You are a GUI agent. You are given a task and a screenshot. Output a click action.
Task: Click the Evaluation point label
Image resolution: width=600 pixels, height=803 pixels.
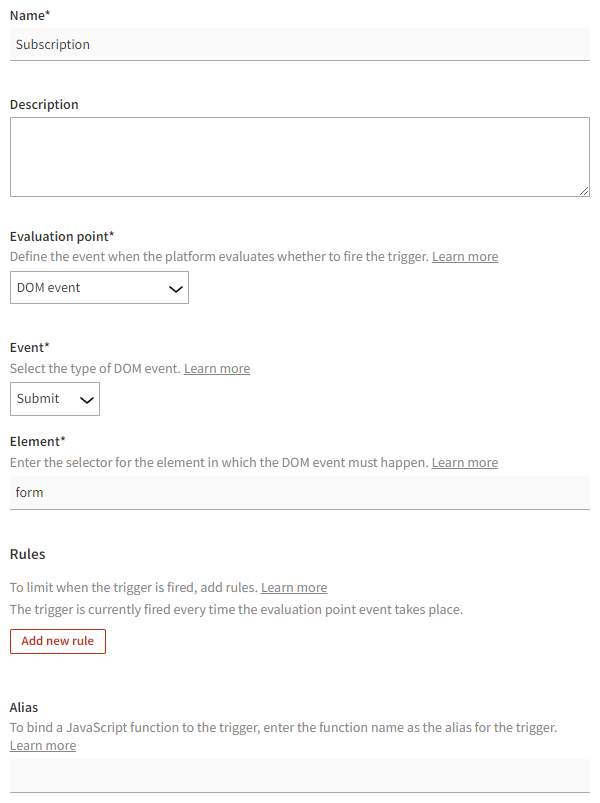[x=58, y=236]
